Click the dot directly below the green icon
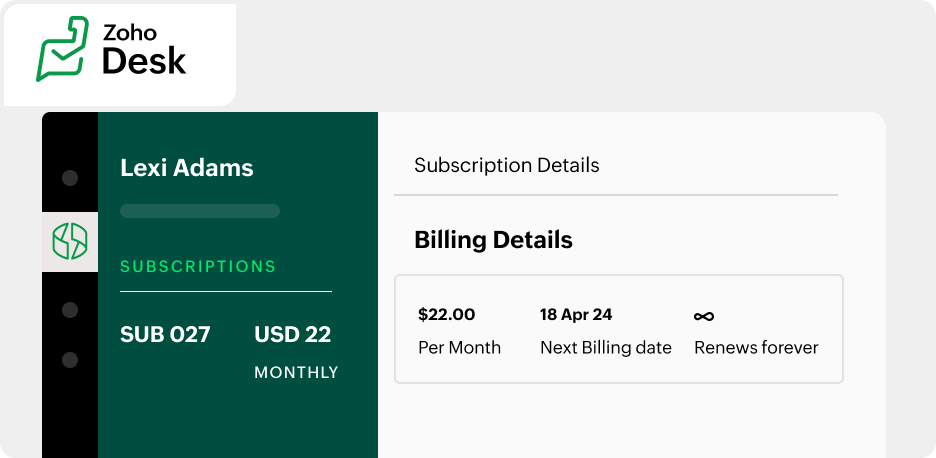936x458 pixels. click(70, 310)
